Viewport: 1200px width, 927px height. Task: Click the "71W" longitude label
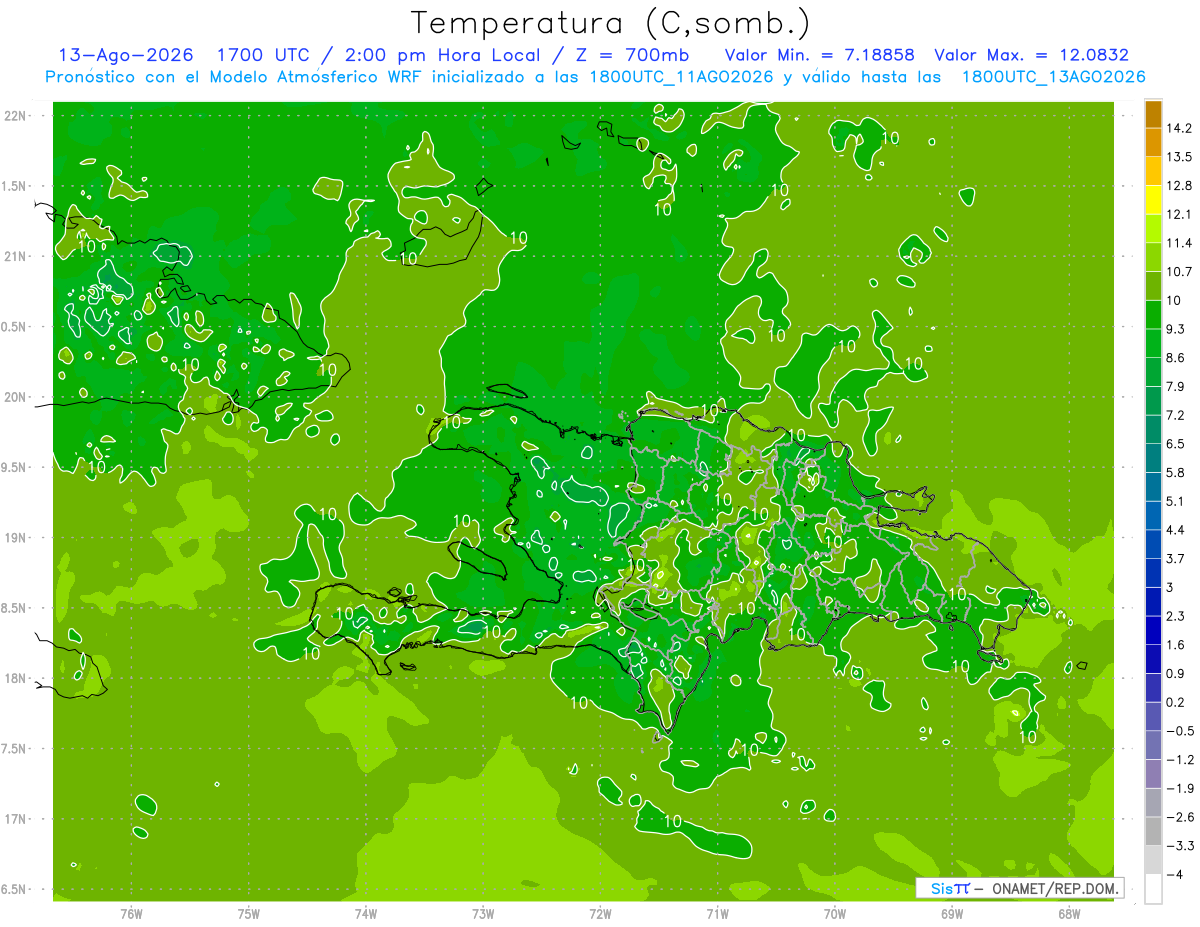(x=717, y=913)
